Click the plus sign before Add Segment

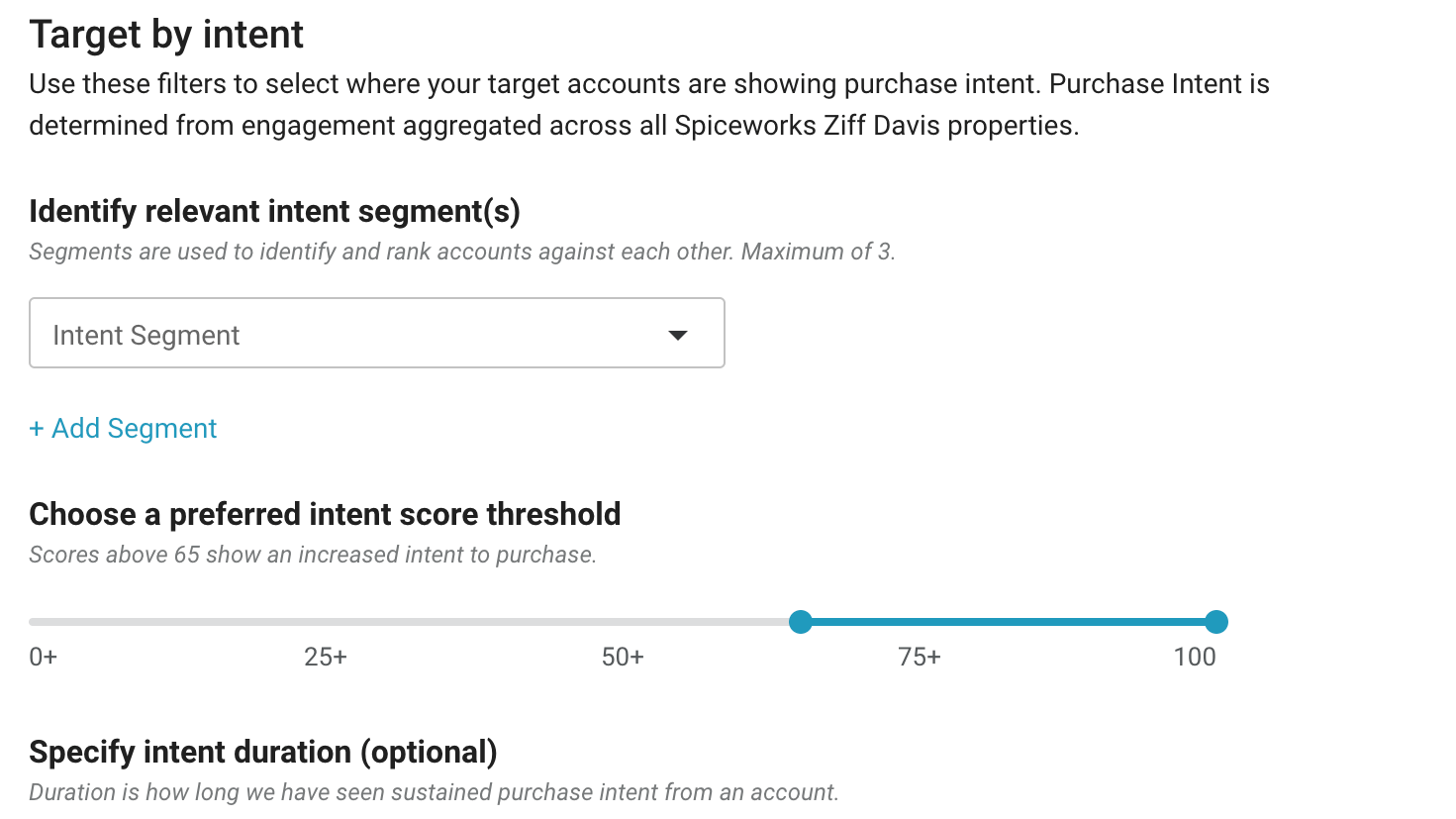point(37,429)
